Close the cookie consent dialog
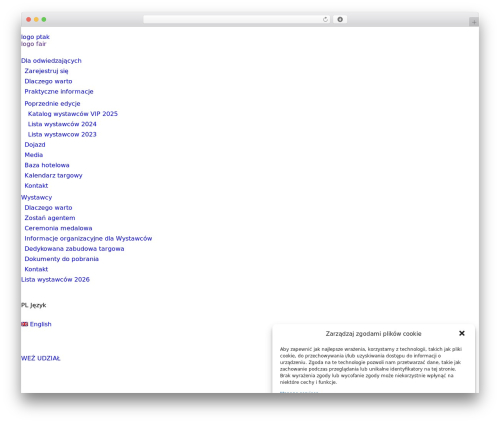The width and height of the screenshot is (500, 423). coord(462,333)
